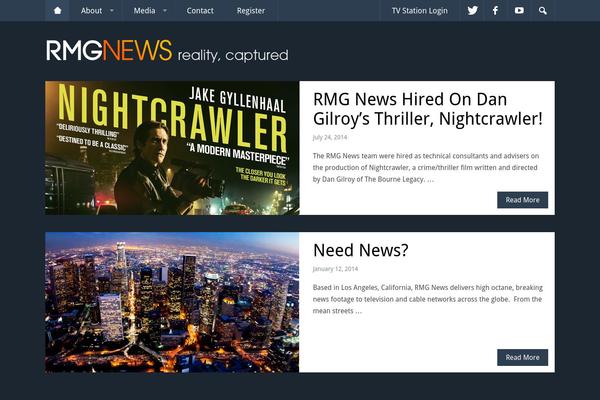Image resolution: width=600 pixels, height=400 pixels.
Task: Open the search magnifier icon
Action: click(x=543, y=11)
